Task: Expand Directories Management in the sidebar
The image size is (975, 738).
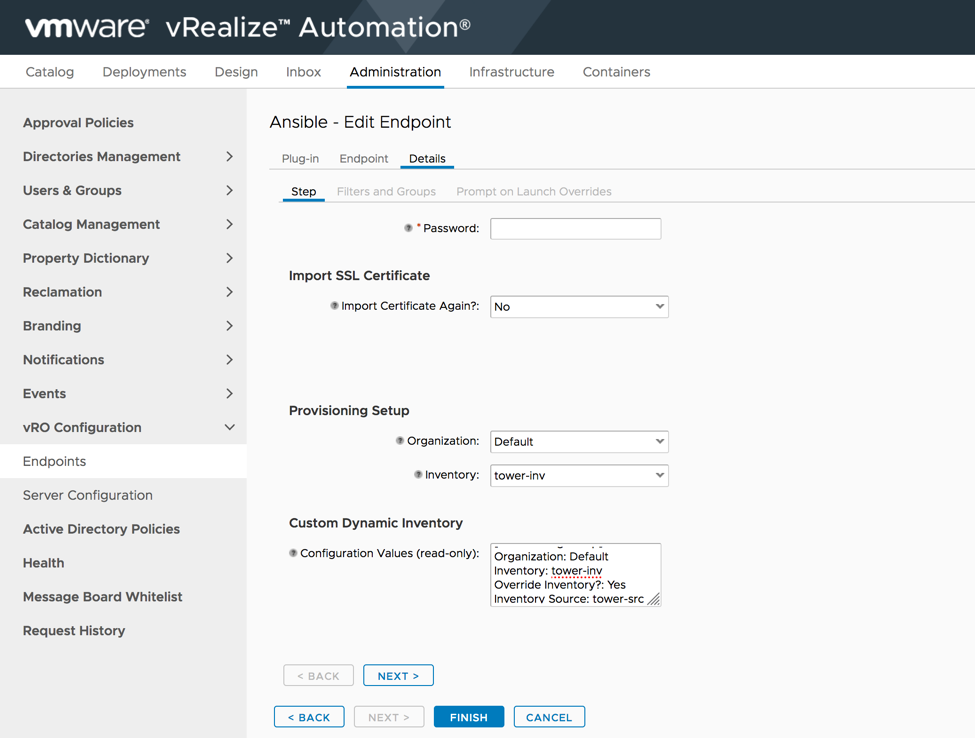Action: pyautogui.click(x=229, y=157)
